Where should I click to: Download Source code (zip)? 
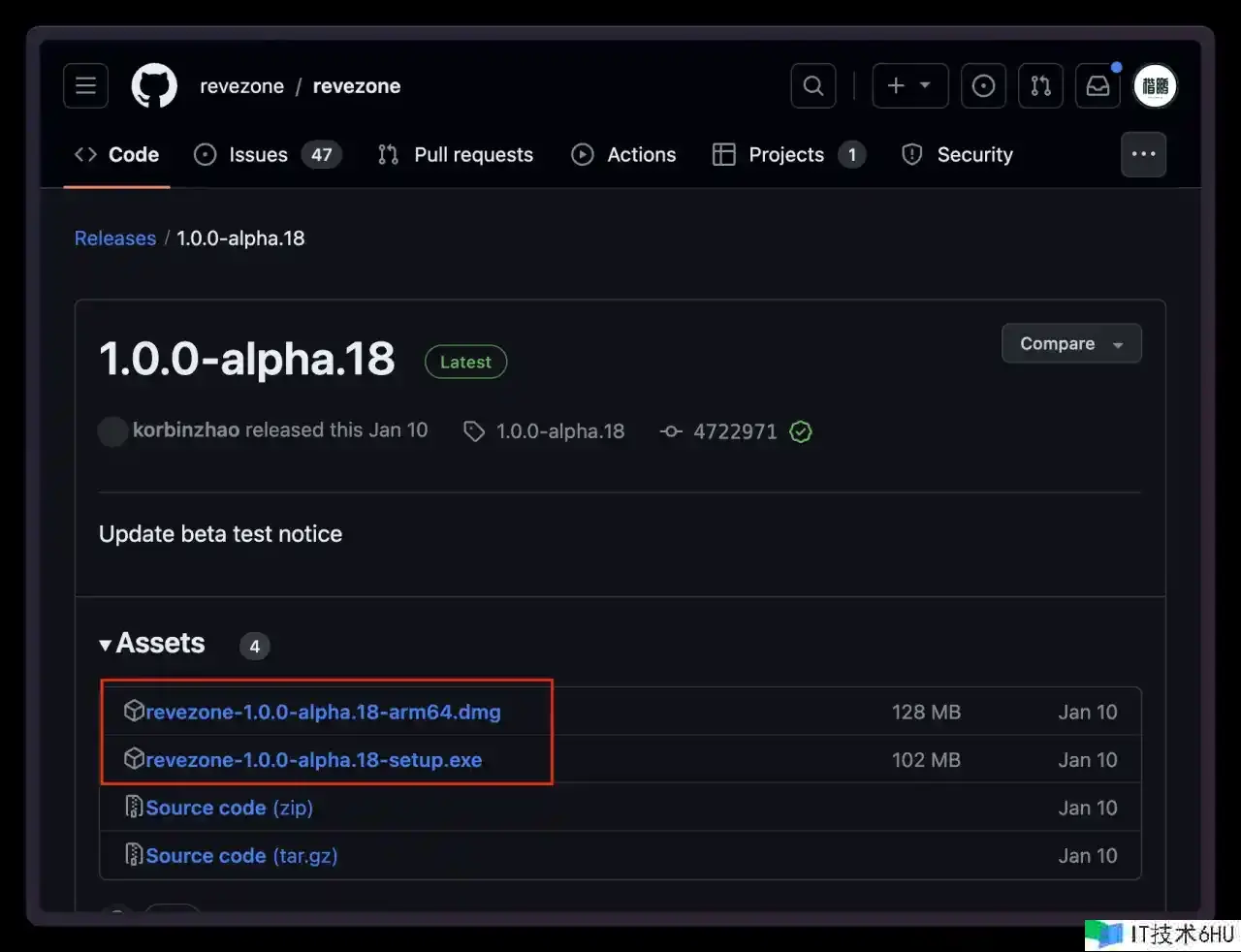229,808
